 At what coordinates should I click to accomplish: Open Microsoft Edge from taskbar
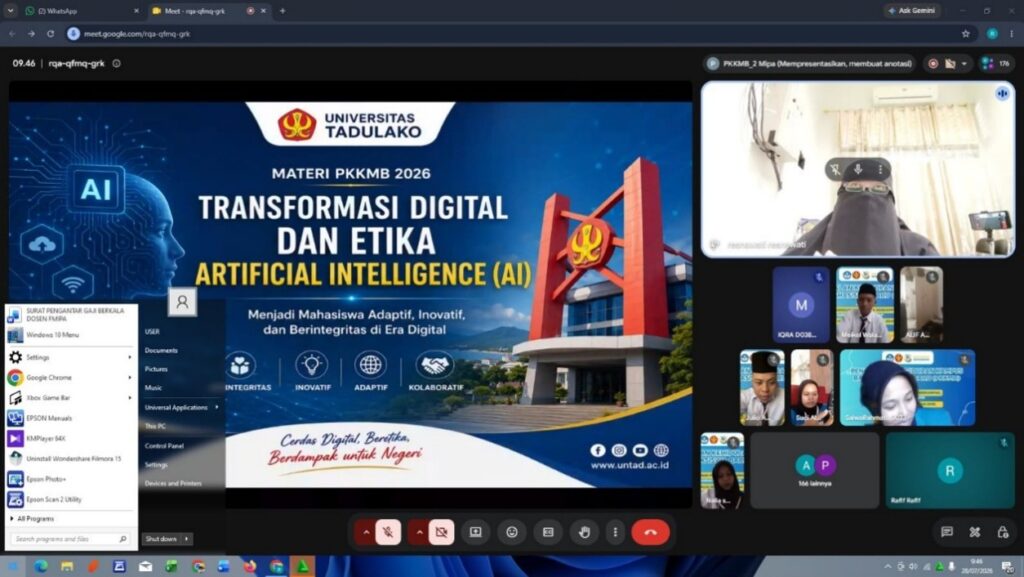(40, 567)
